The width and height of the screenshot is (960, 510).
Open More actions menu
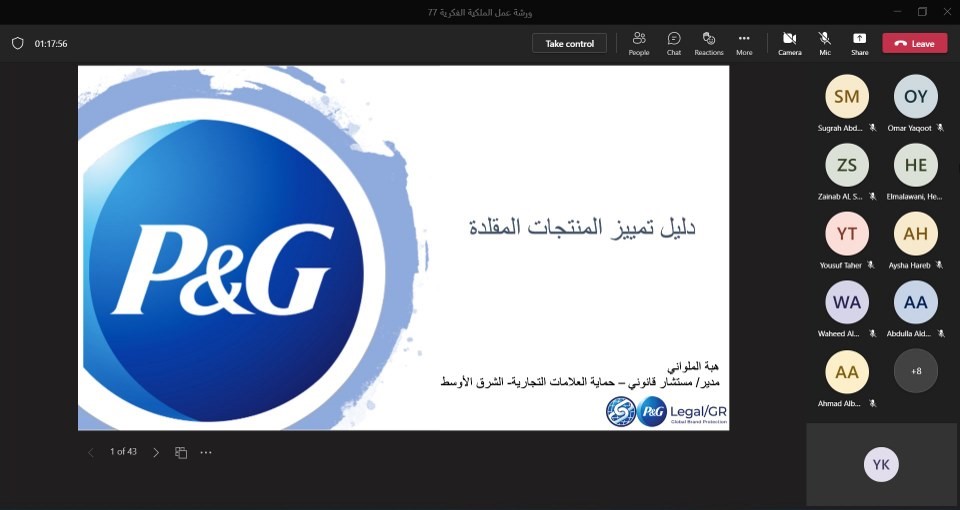coord(744,43)
